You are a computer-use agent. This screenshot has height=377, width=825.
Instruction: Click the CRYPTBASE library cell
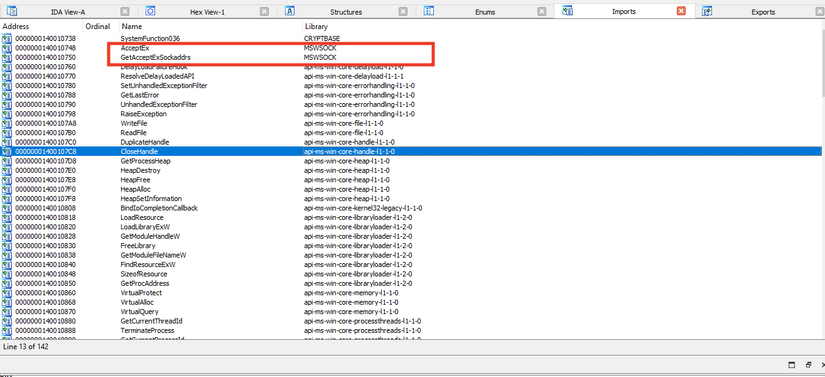321,38
